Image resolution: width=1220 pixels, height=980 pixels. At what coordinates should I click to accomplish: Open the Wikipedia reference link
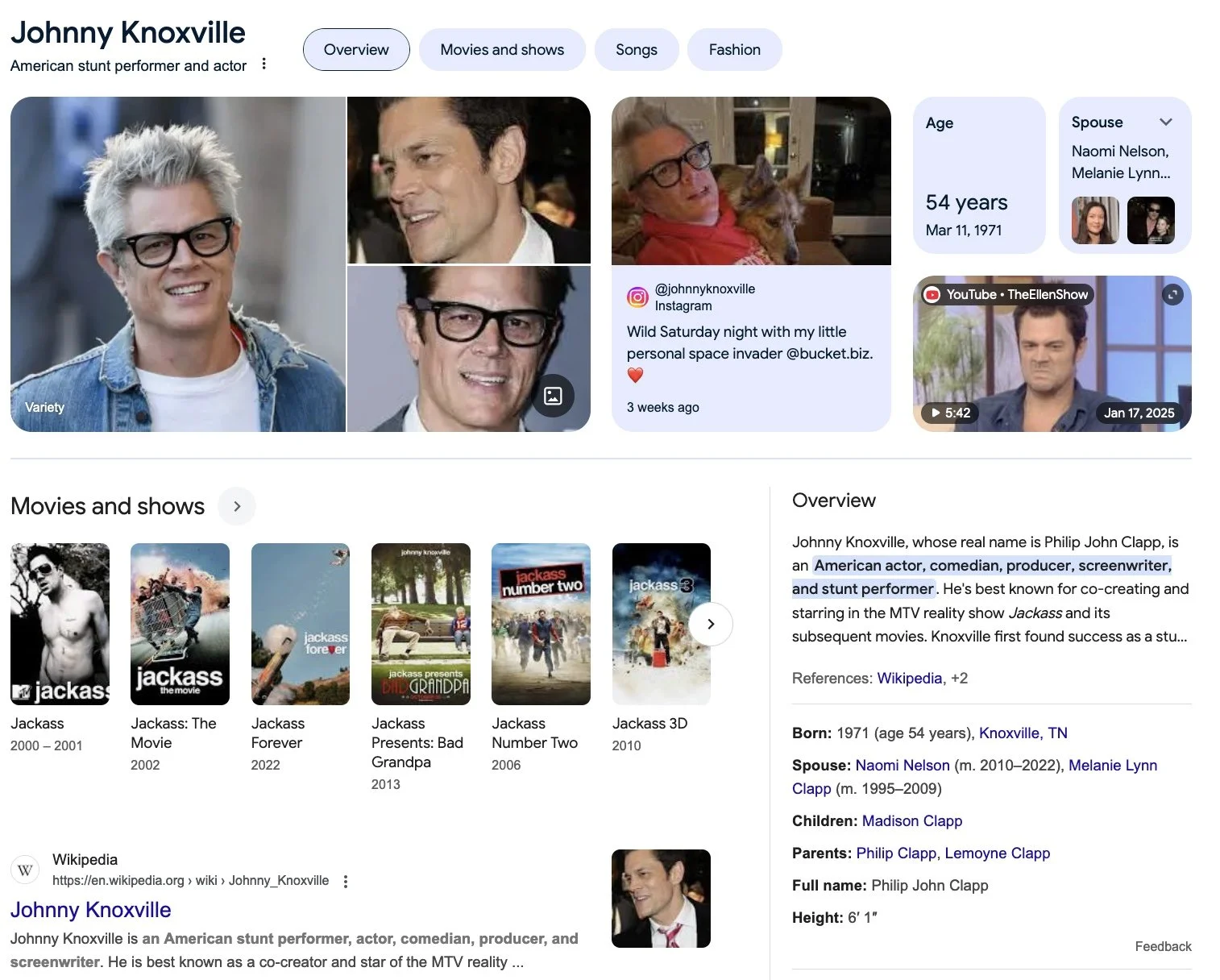coord(909,678)
